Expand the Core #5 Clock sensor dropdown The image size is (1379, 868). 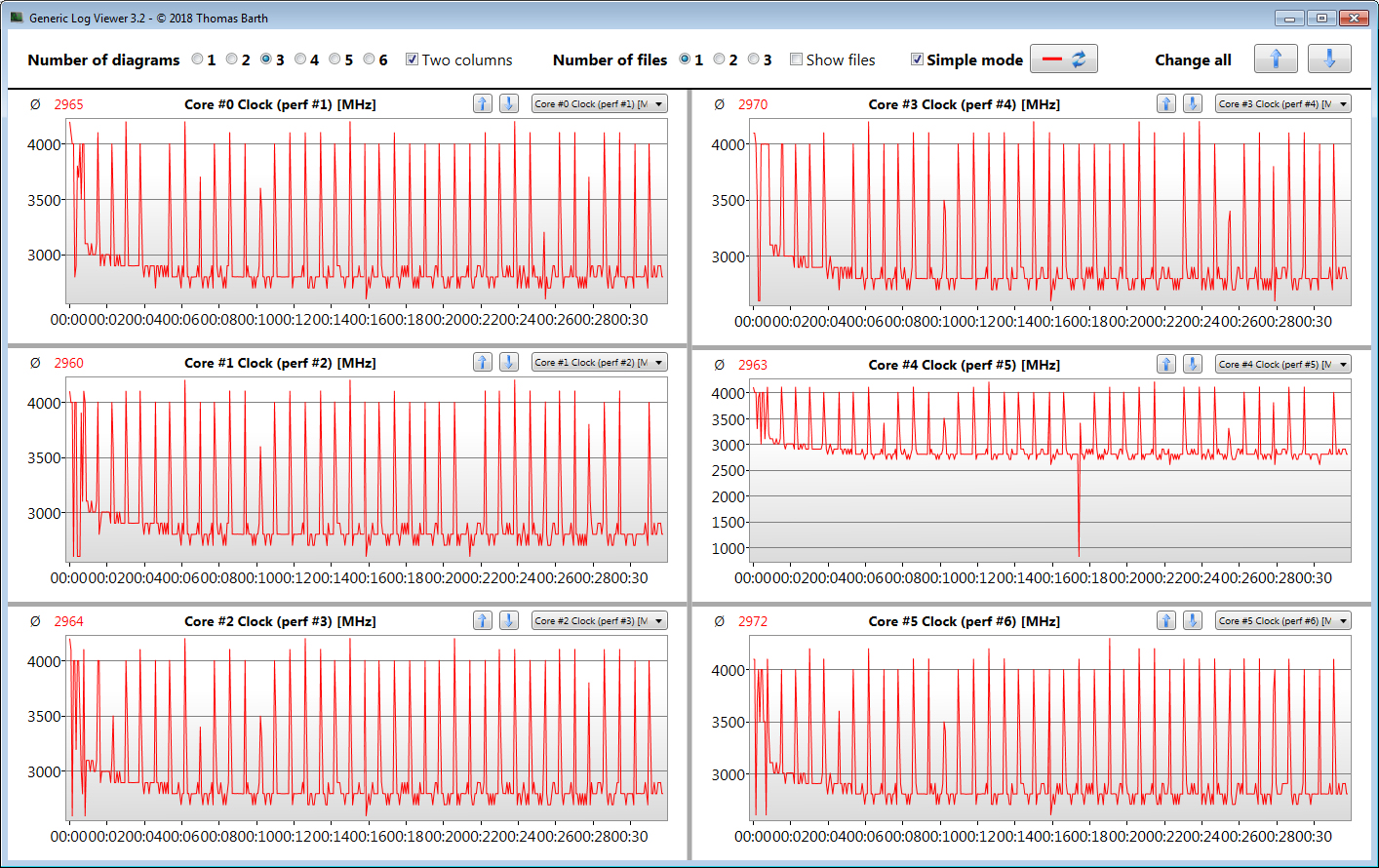(x=1283, y=620)
